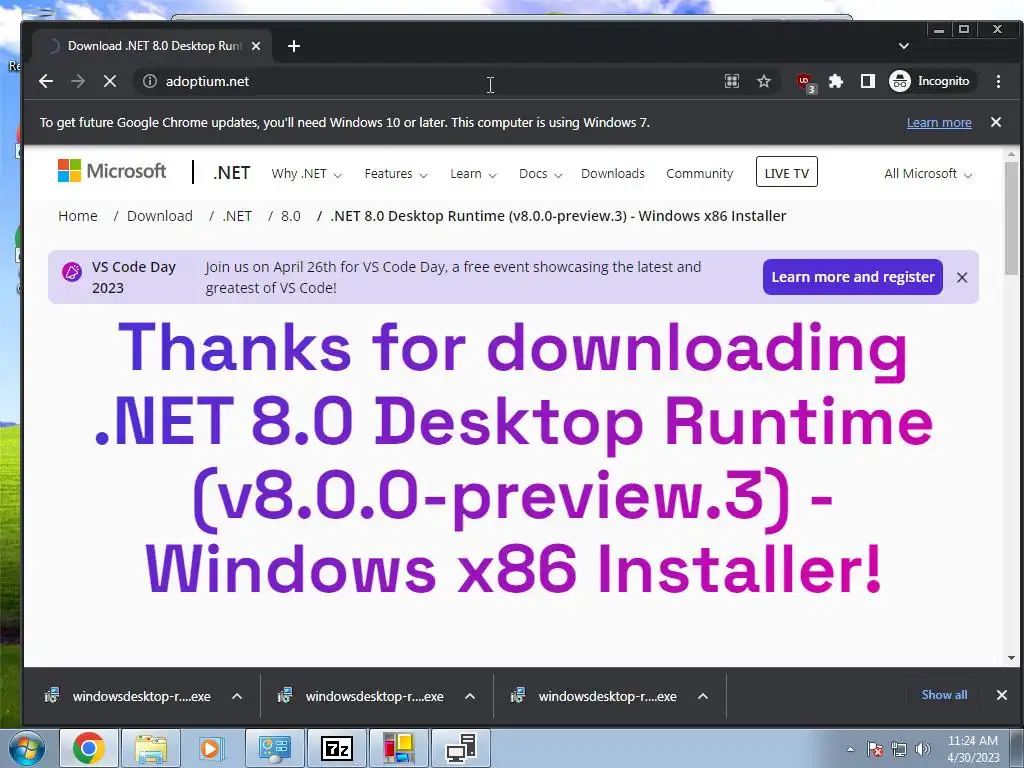Expand the Learn menu
This screenshot has width=1024, height=768.
[473, 174]
